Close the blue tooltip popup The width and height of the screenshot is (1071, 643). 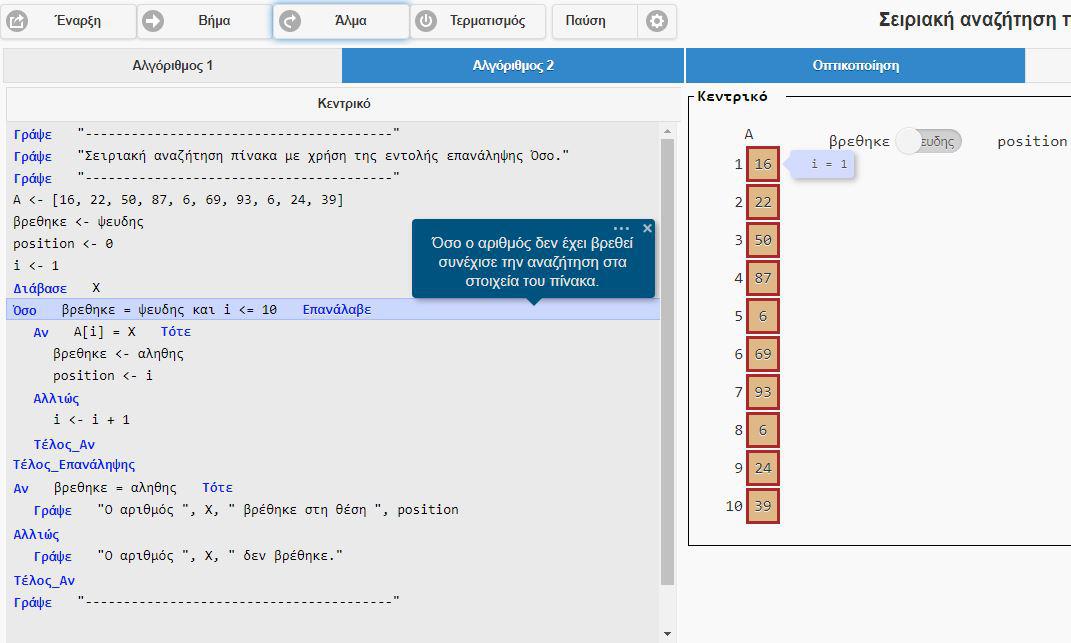pos(648,228)
